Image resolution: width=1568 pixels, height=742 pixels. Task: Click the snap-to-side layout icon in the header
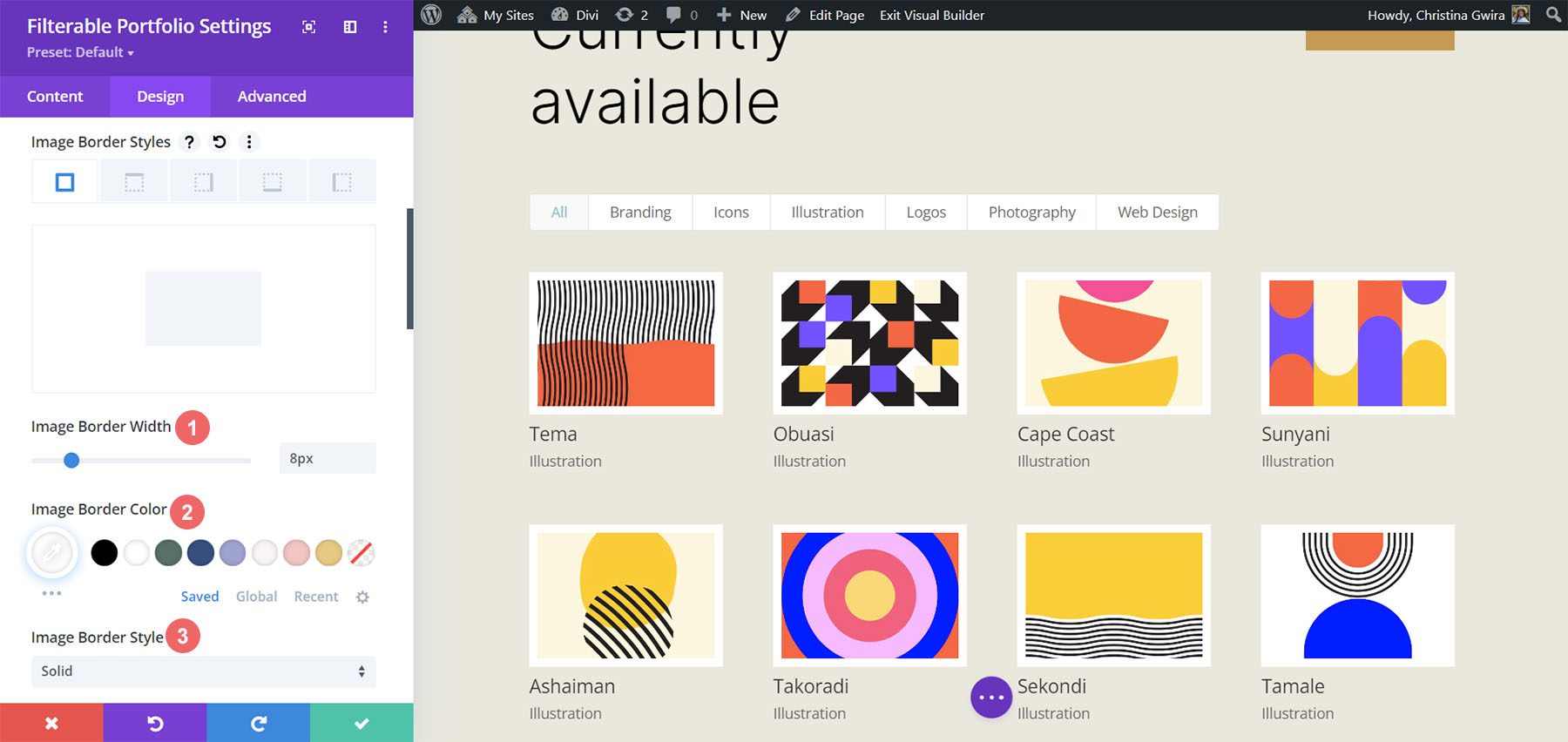point(350,27)
